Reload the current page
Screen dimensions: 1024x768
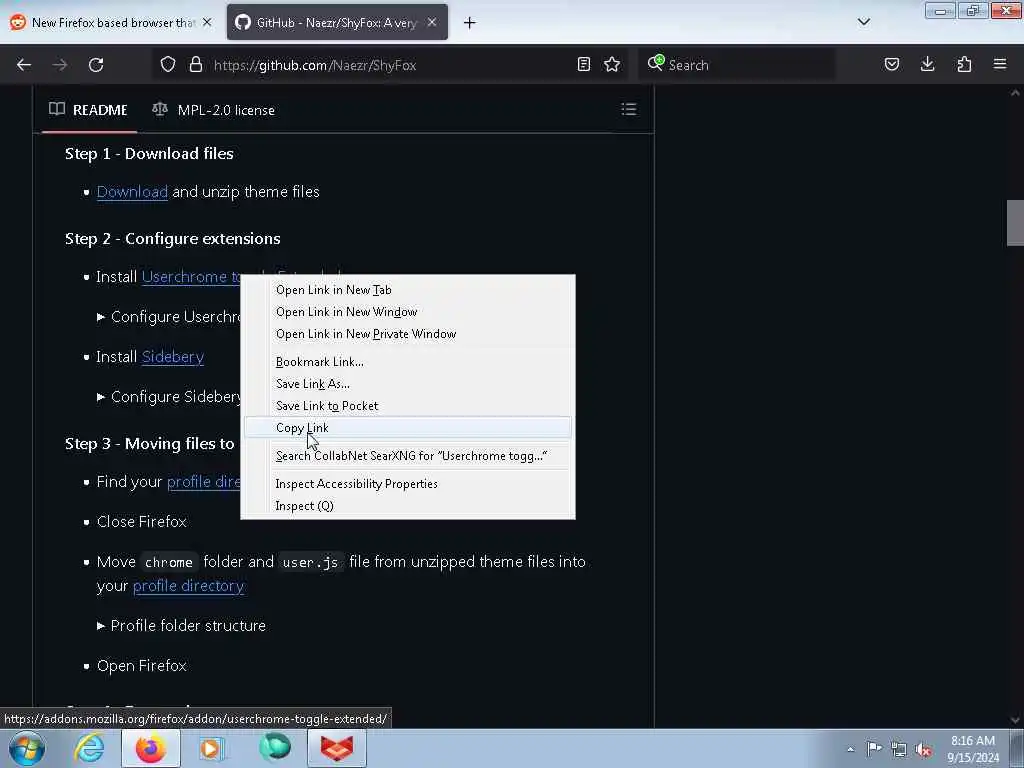pos(96,65)
